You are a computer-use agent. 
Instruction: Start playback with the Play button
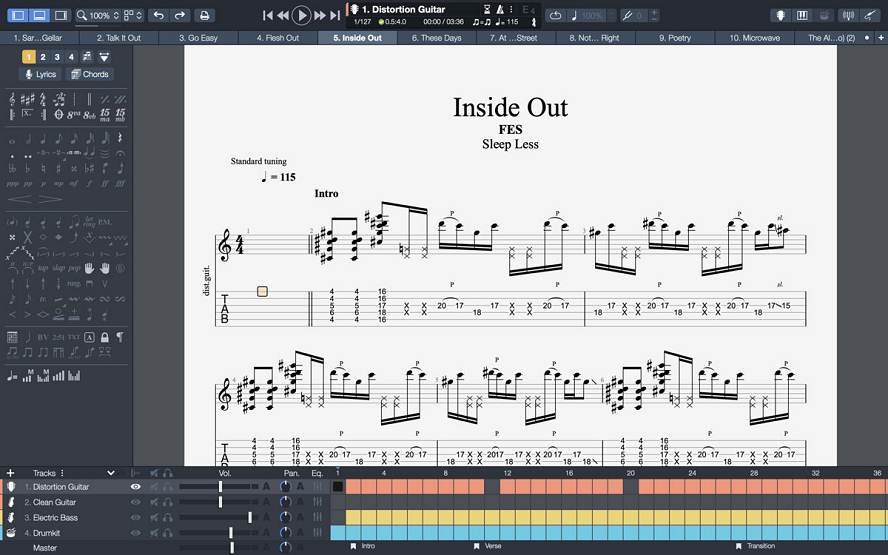click(301, 15)
